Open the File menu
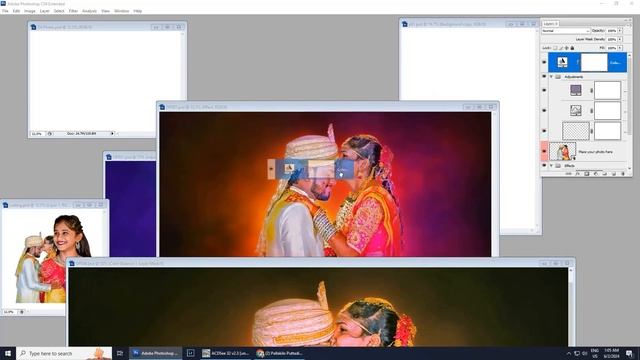The width and height of the screenshot is (640, 360). (x=5, y=11)
